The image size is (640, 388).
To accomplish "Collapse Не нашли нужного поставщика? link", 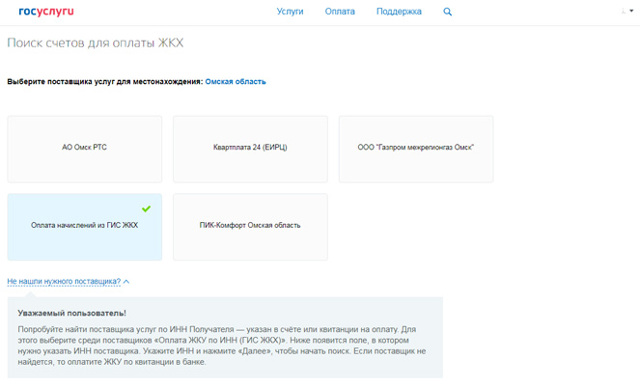I will (x=64, y=282).
